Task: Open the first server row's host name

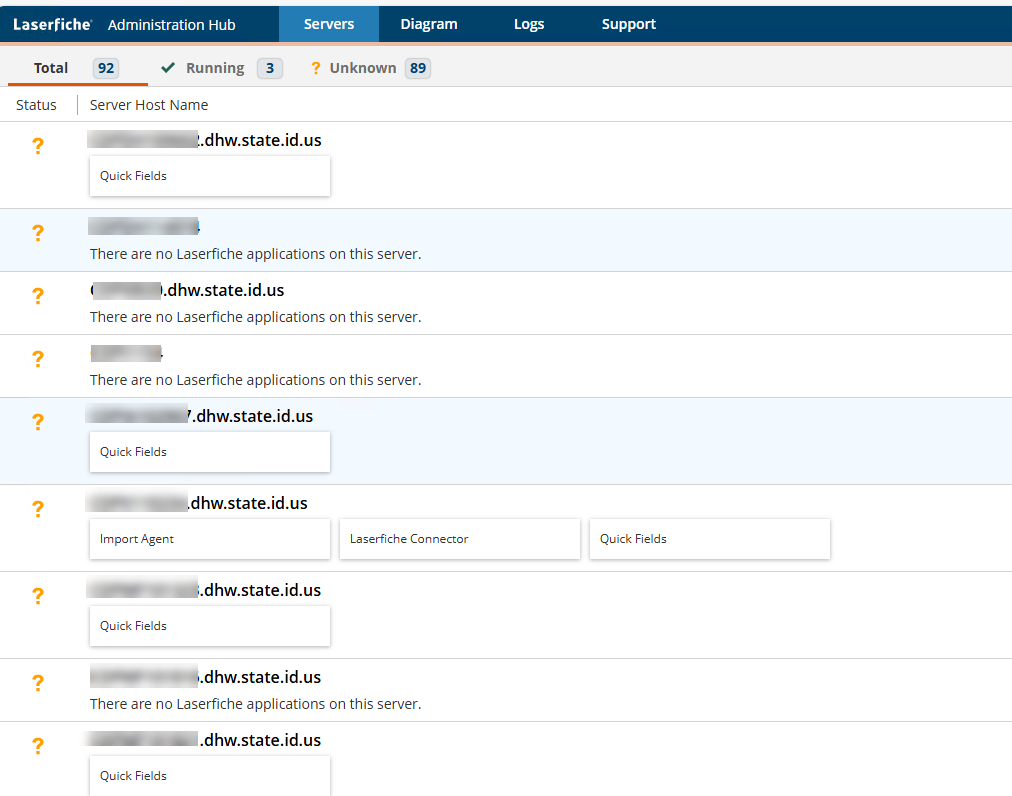Action: point(204,140)
